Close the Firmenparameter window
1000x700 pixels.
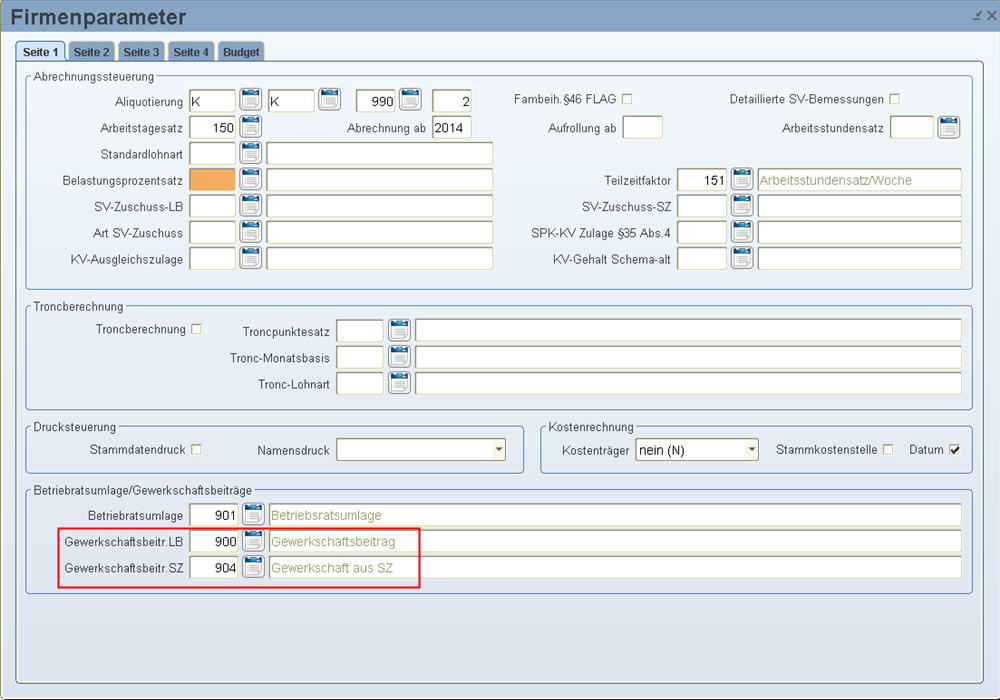pos(992,16)
